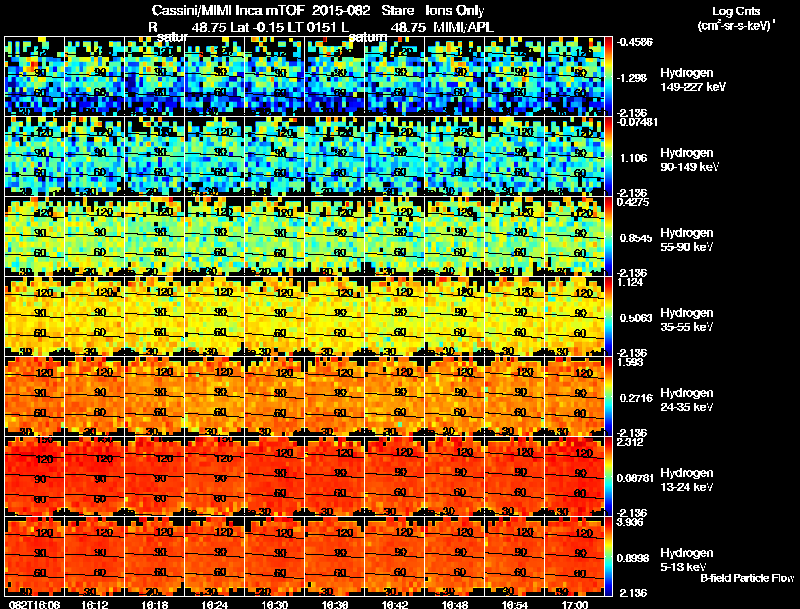
Task: Click the '1.106' colorbar value
Action: tap(633, 158)
